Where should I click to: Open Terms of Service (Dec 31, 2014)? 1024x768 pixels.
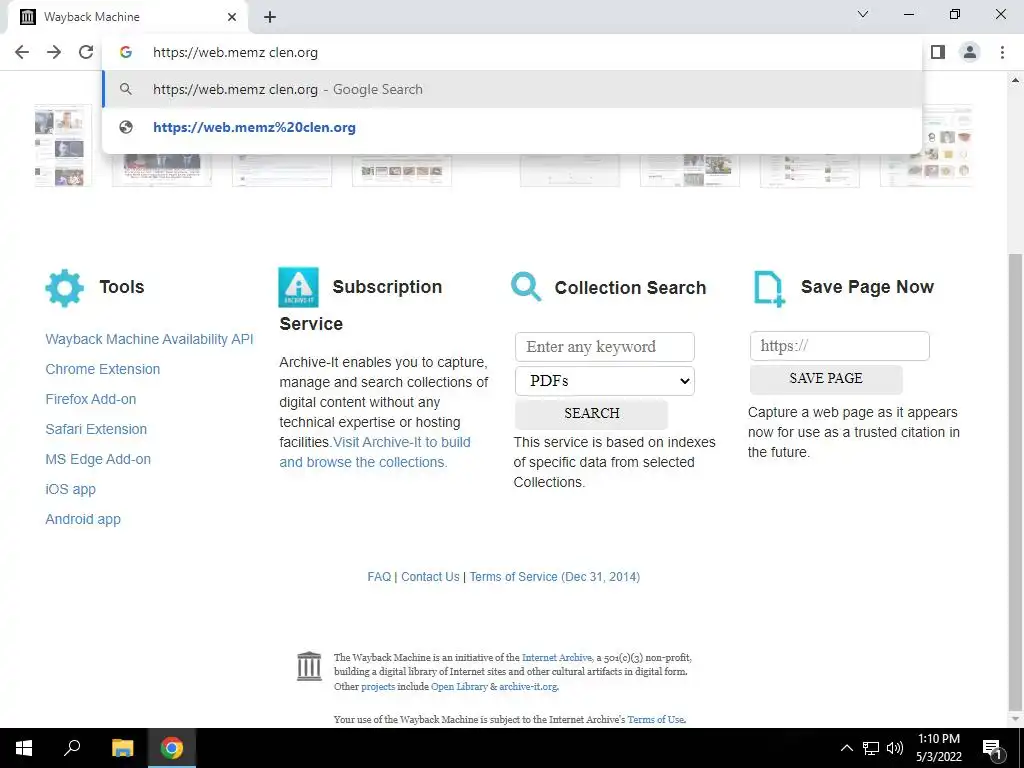tap(554, 577)
